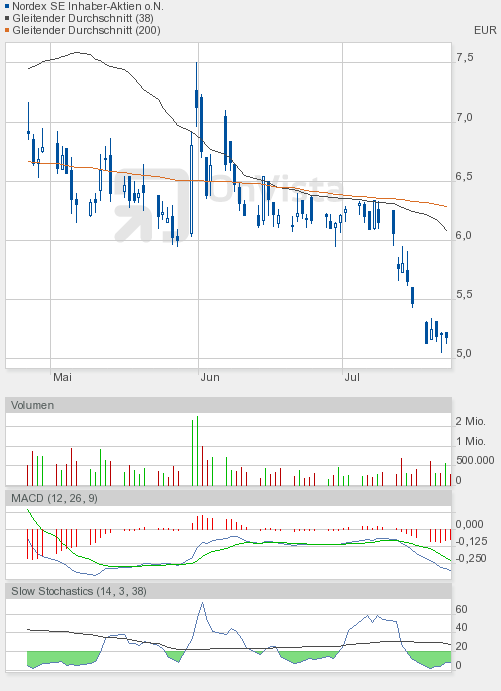Click the orange legend square for average 200
The image size is (501, 691).
click(7, 30)
